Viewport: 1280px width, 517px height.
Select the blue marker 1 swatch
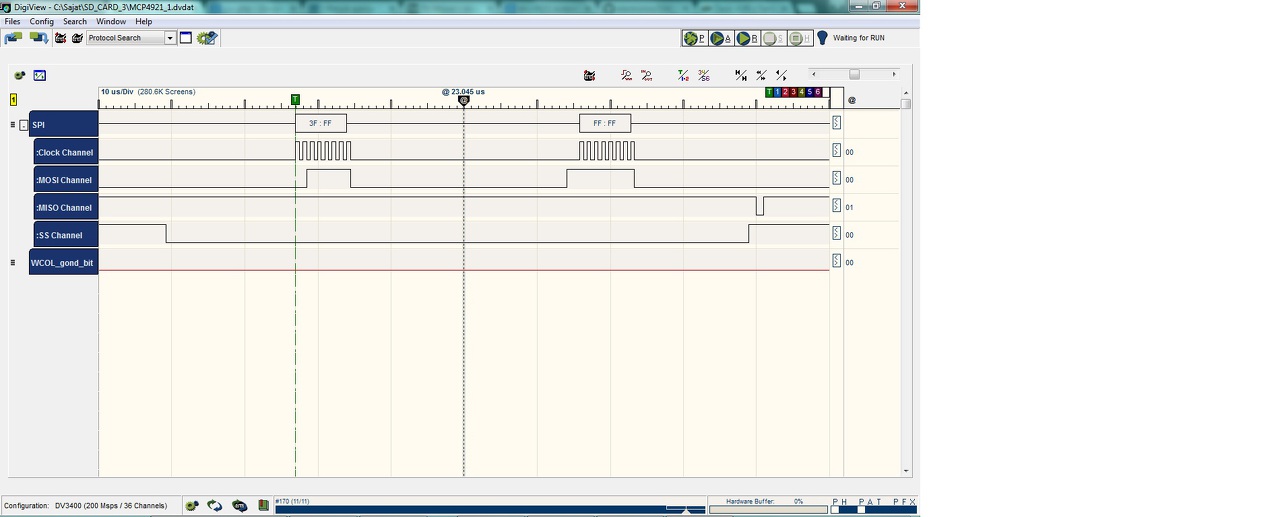coord(777,92)
